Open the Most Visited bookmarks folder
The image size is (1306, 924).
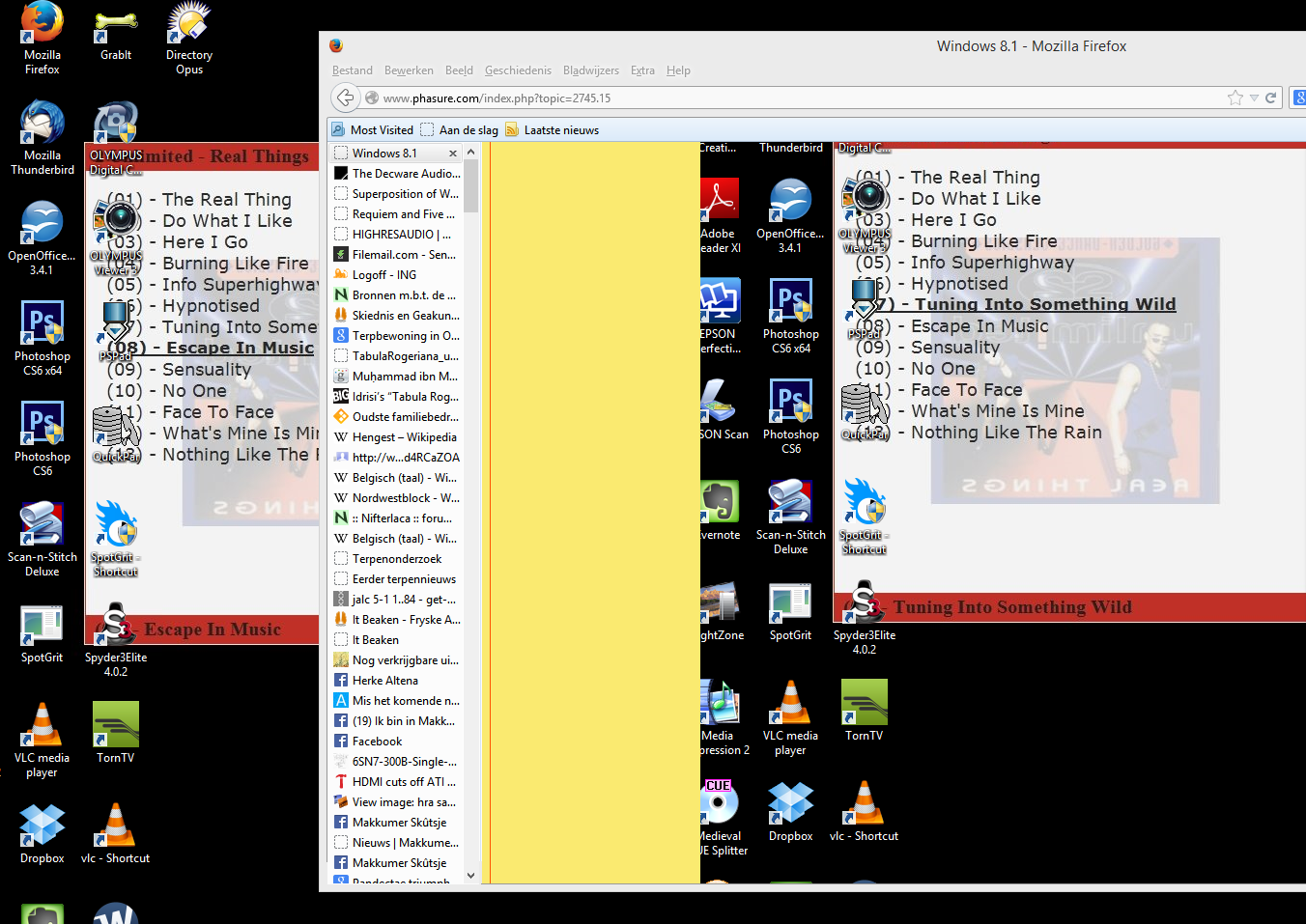tap(373, 130)
